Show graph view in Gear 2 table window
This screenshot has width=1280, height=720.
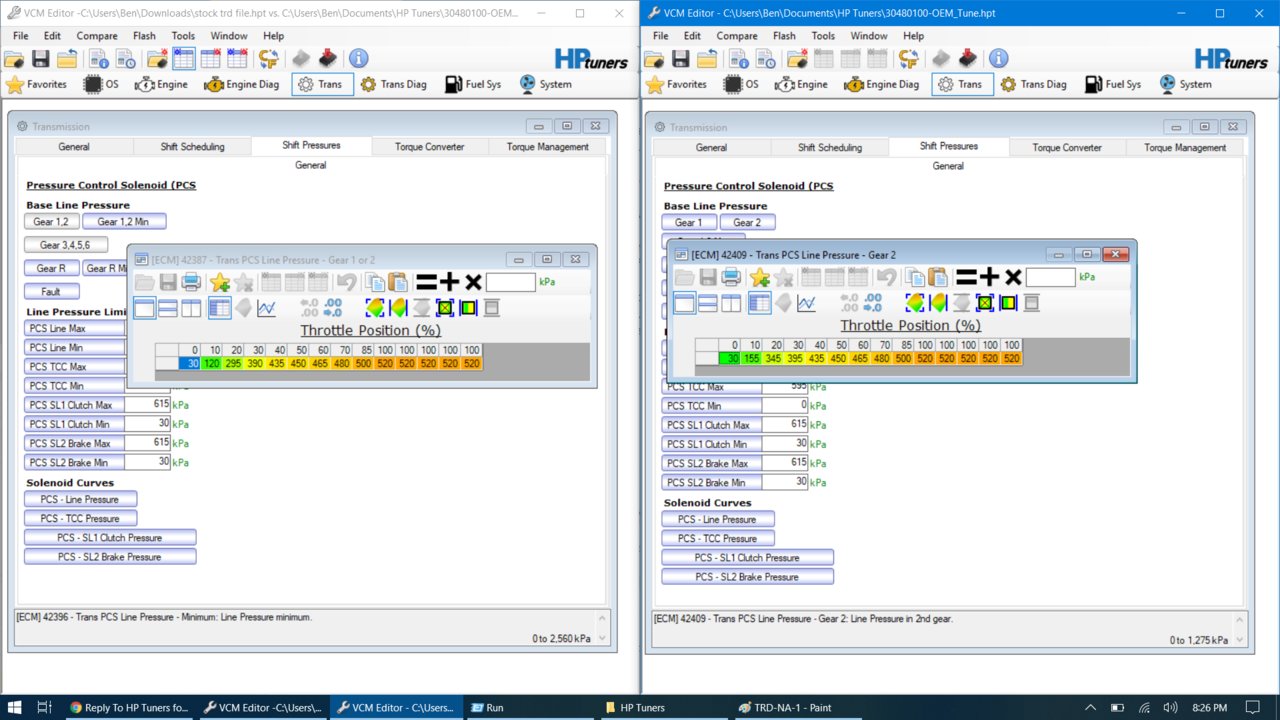coord(806,303)
